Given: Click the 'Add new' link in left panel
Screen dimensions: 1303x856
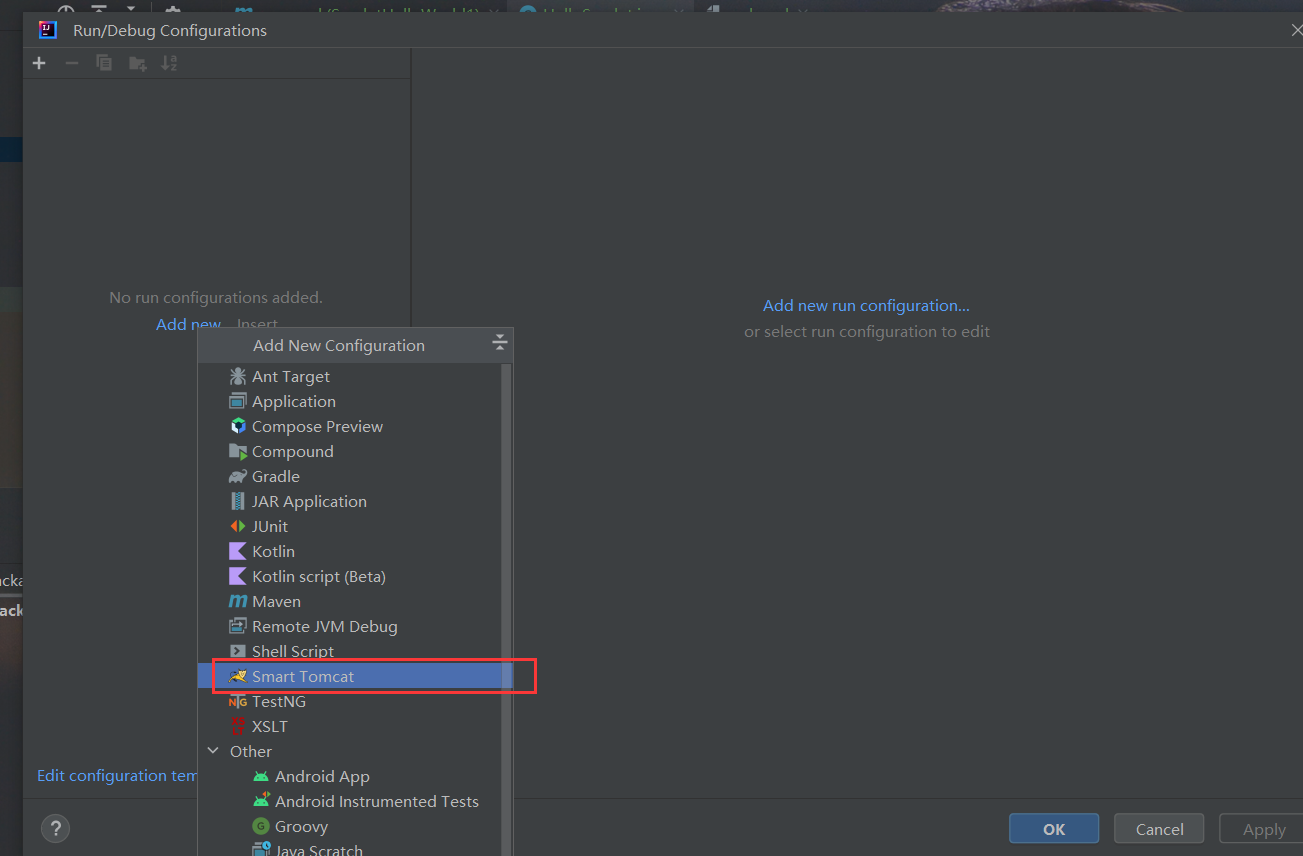Looking at the screenshot, I should coord(188,324).
